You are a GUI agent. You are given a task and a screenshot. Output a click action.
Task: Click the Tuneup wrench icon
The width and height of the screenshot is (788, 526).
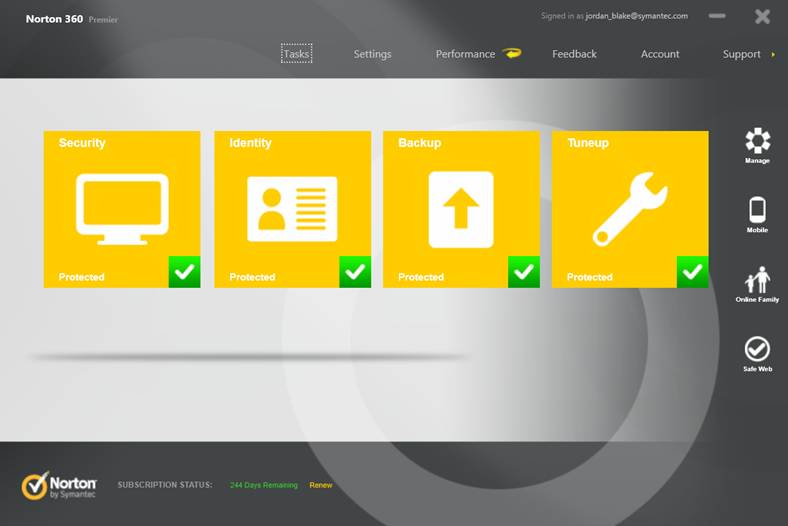click(x=630, y=209)
